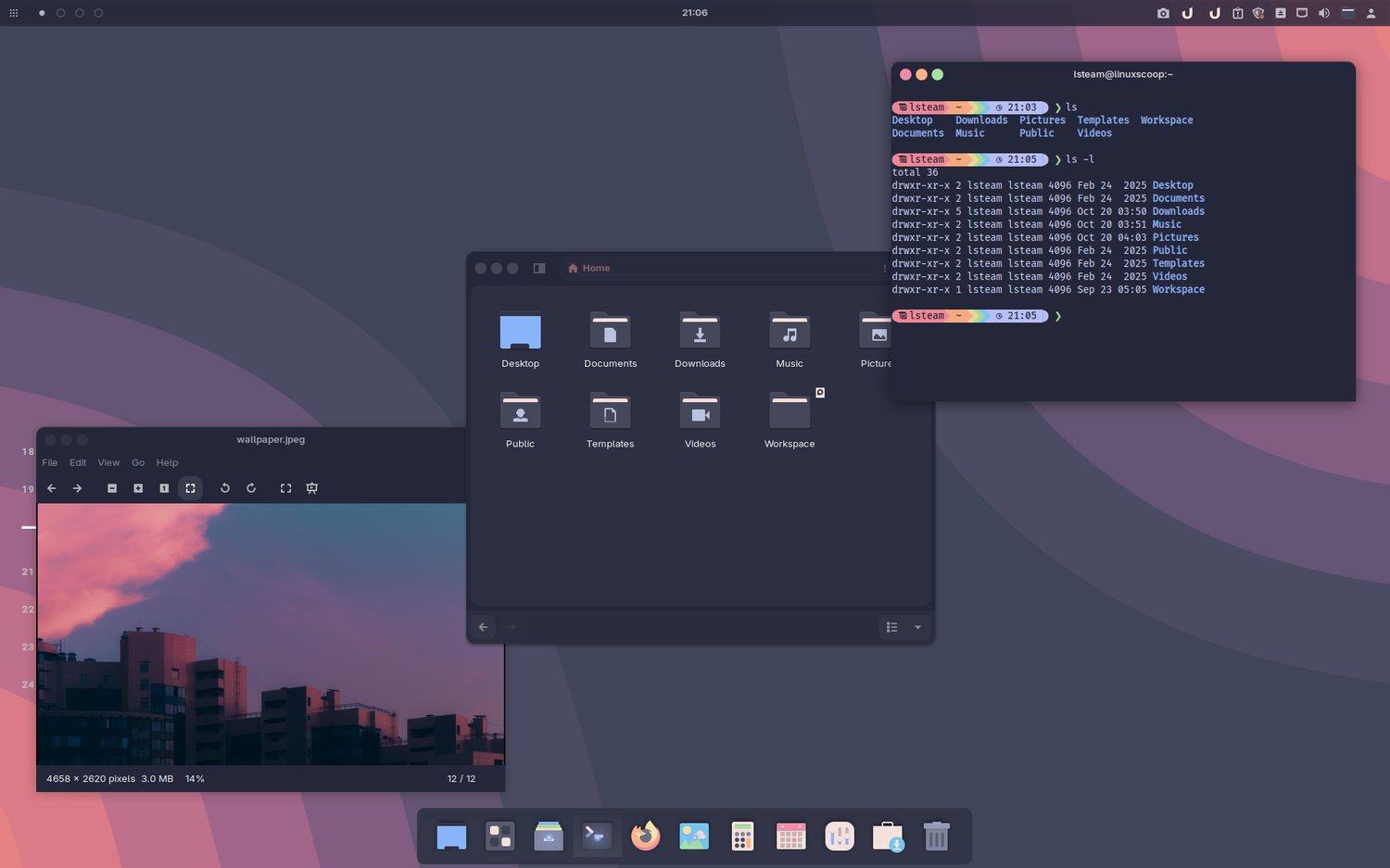Zoom in using the image viewer toolbar
This screenshot has height=868, width=1390.
pos(138,488)
